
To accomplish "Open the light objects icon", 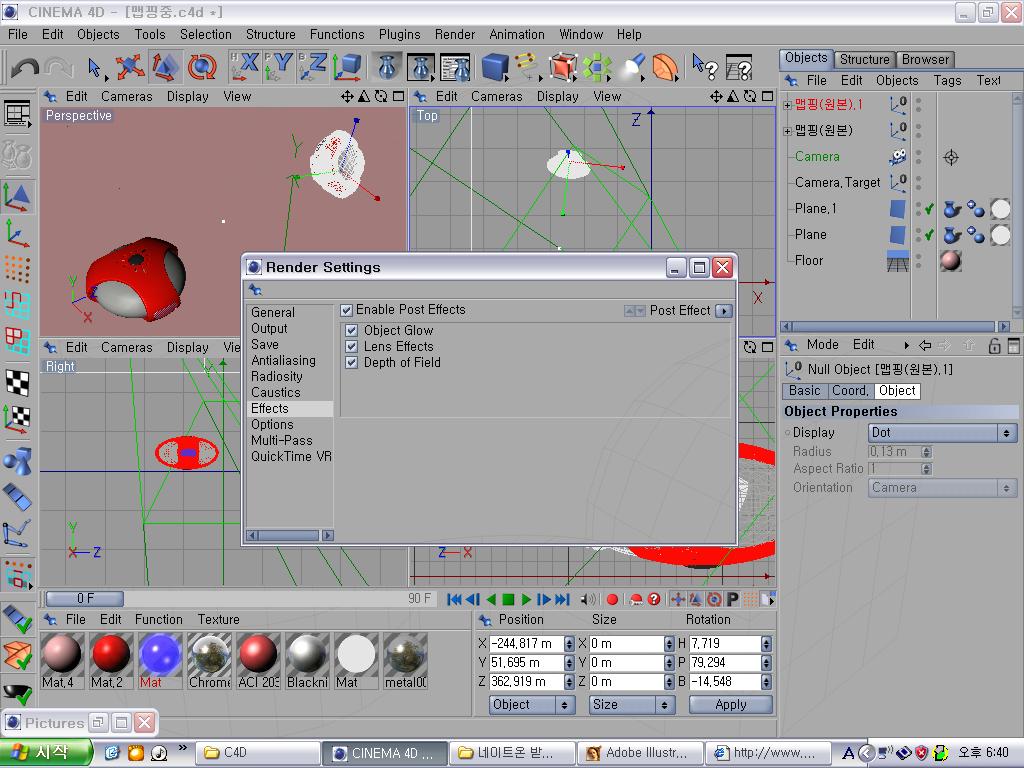I will [631, 67].
